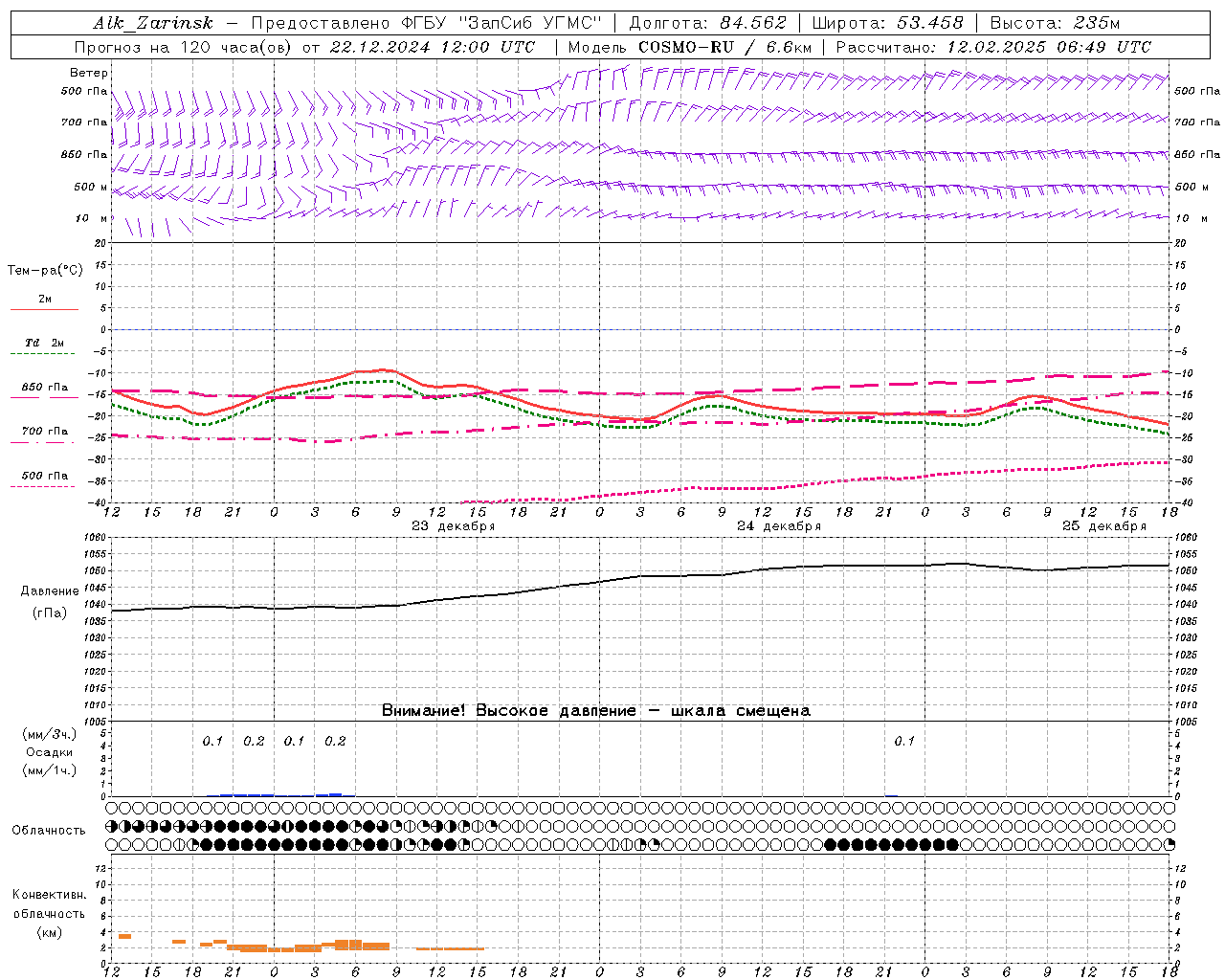Click the Осадки (мм/1ч.) label
This screenshot has width=1225, height=980.
tap(49, 761)
